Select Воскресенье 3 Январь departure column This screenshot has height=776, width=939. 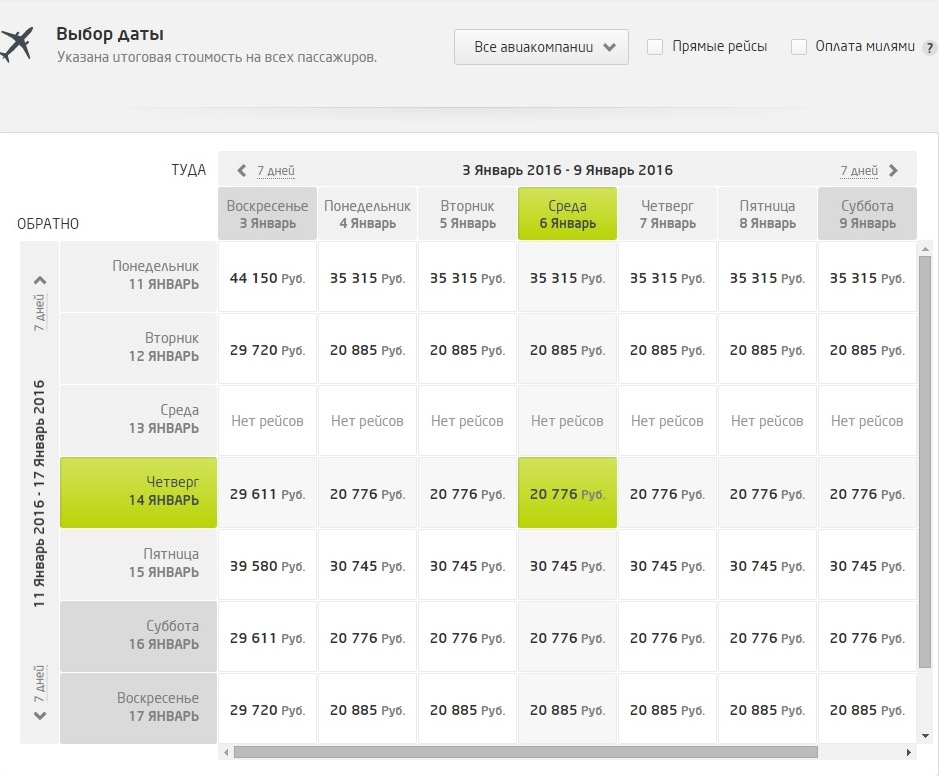coord(267,214)
